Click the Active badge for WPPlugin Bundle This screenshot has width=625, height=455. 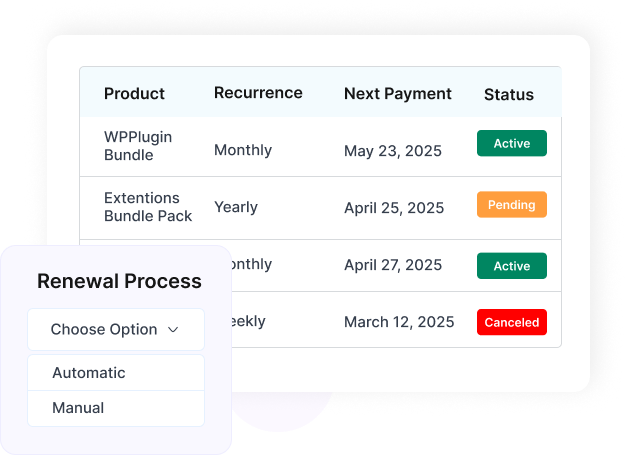[512, 143]
